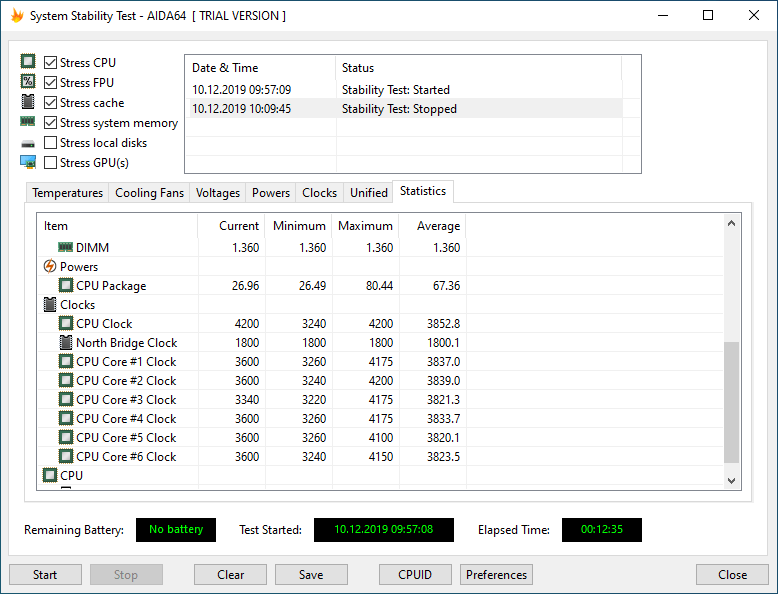
Task: Click the CPU Clock average 3852.8
Action: 443,324
